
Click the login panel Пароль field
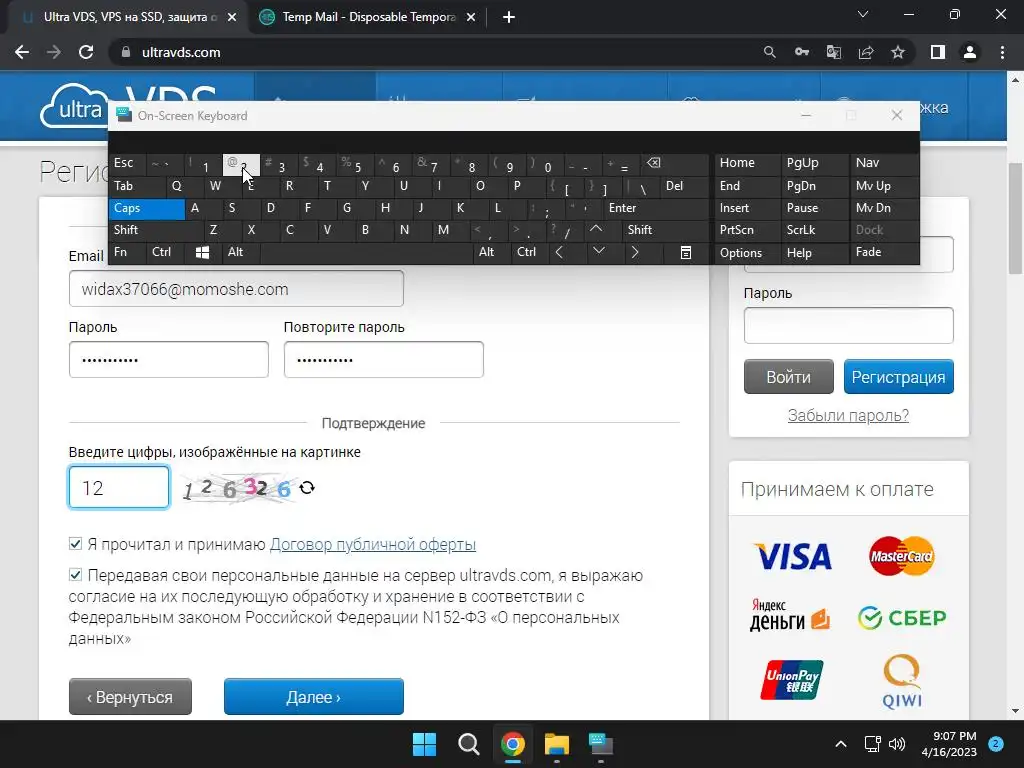click(x=848, y=325)
